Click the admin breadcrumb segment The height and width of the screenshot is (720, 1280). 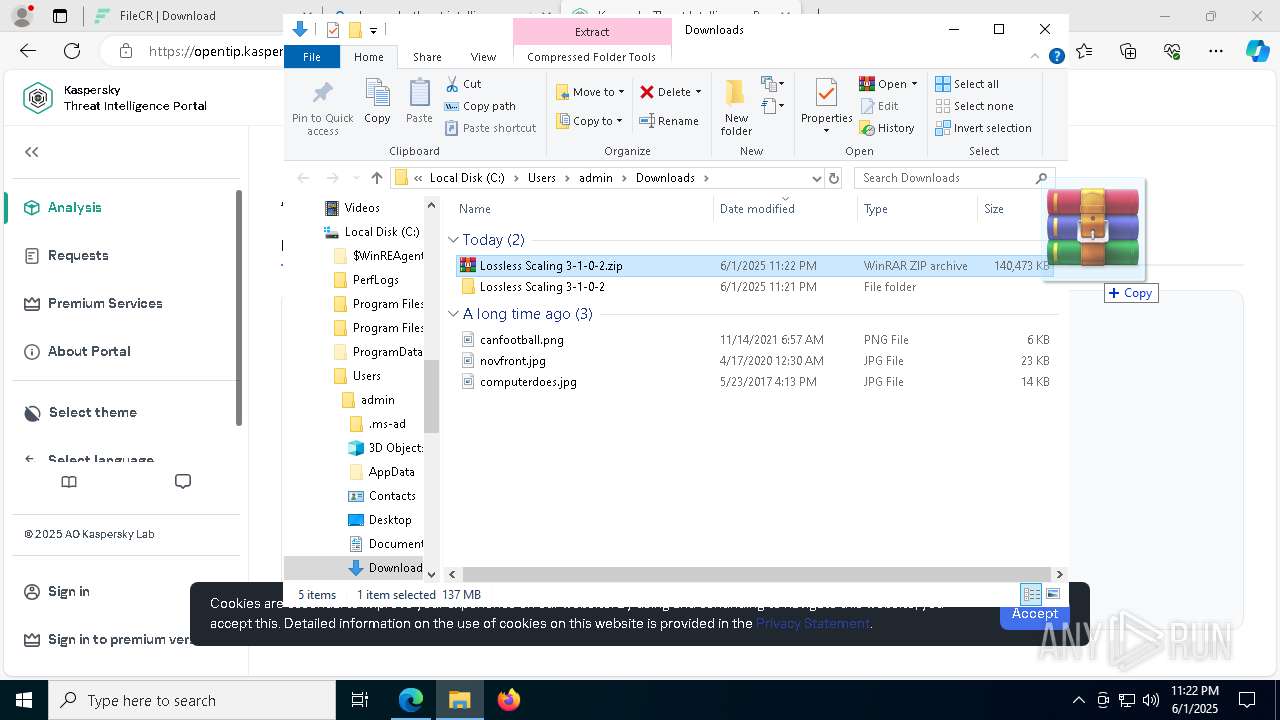click(x=596, y=178)
